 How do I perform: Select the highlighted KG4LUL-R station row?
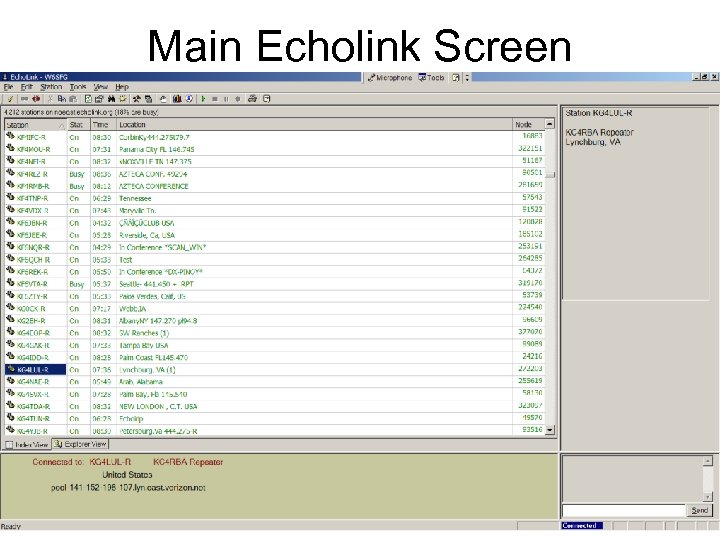[274, 370]
